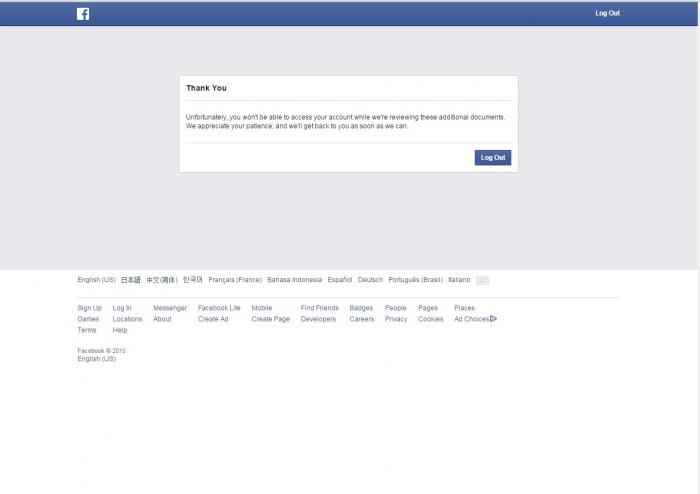Viewport: 700px width, 494px height.
Task: Open the Games footer link
Action: pos(88,319)
